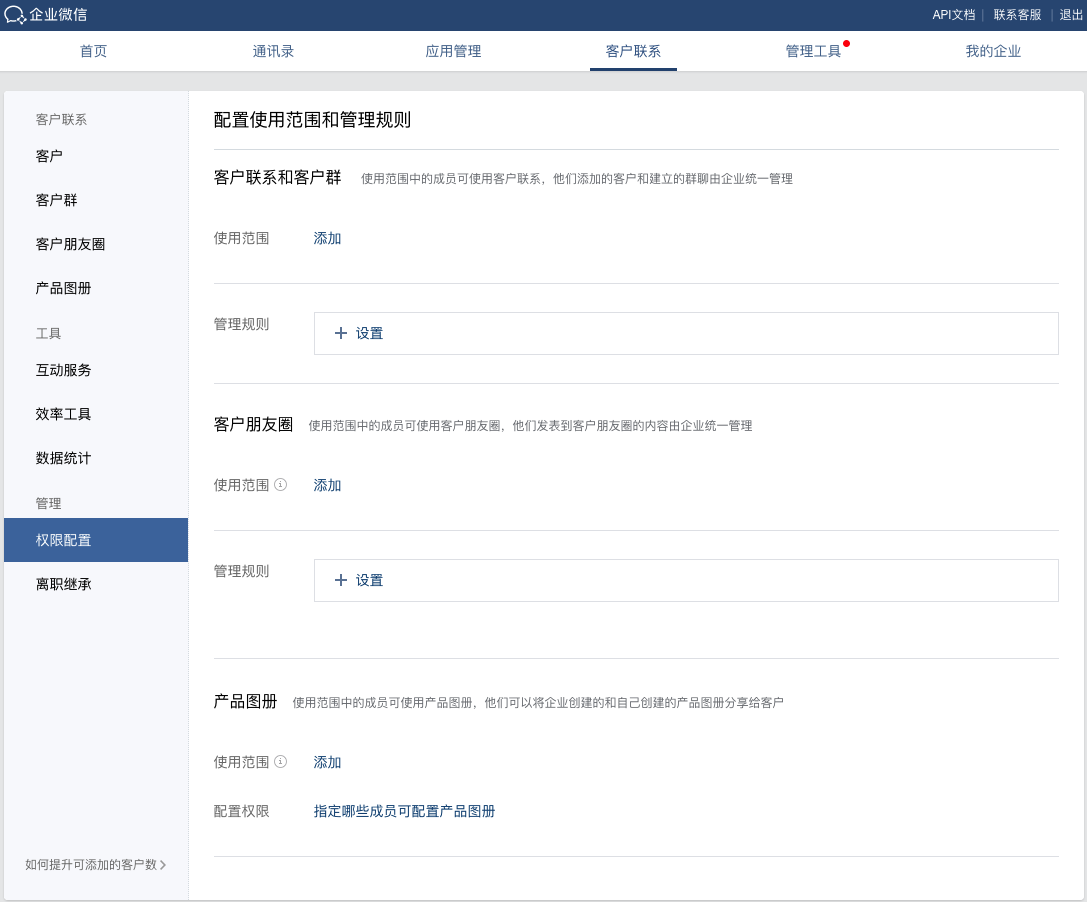The image size is (1087, 902).
Task: Click 退出 to log out
Action: pyautogui.click(x=1071, y=15)
